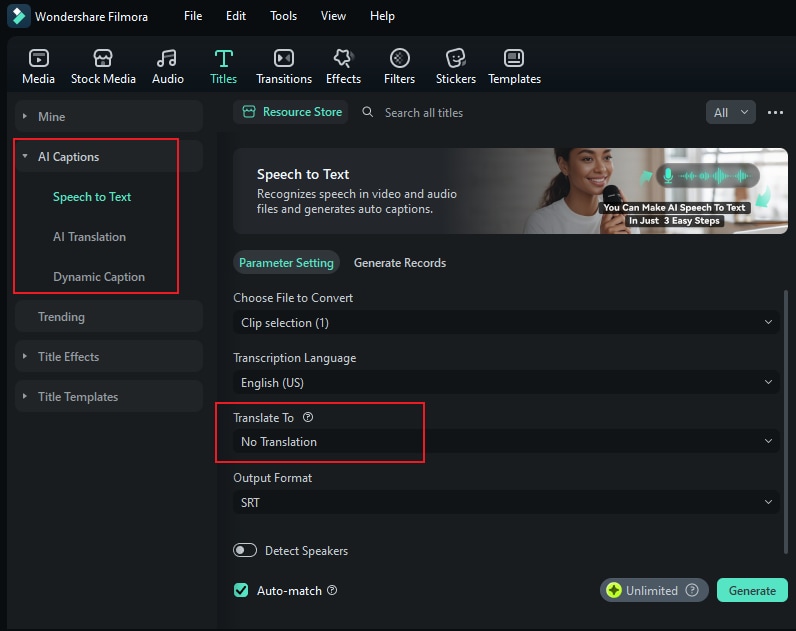Open the File menu

pyautogui.click(x=193, y=16)
